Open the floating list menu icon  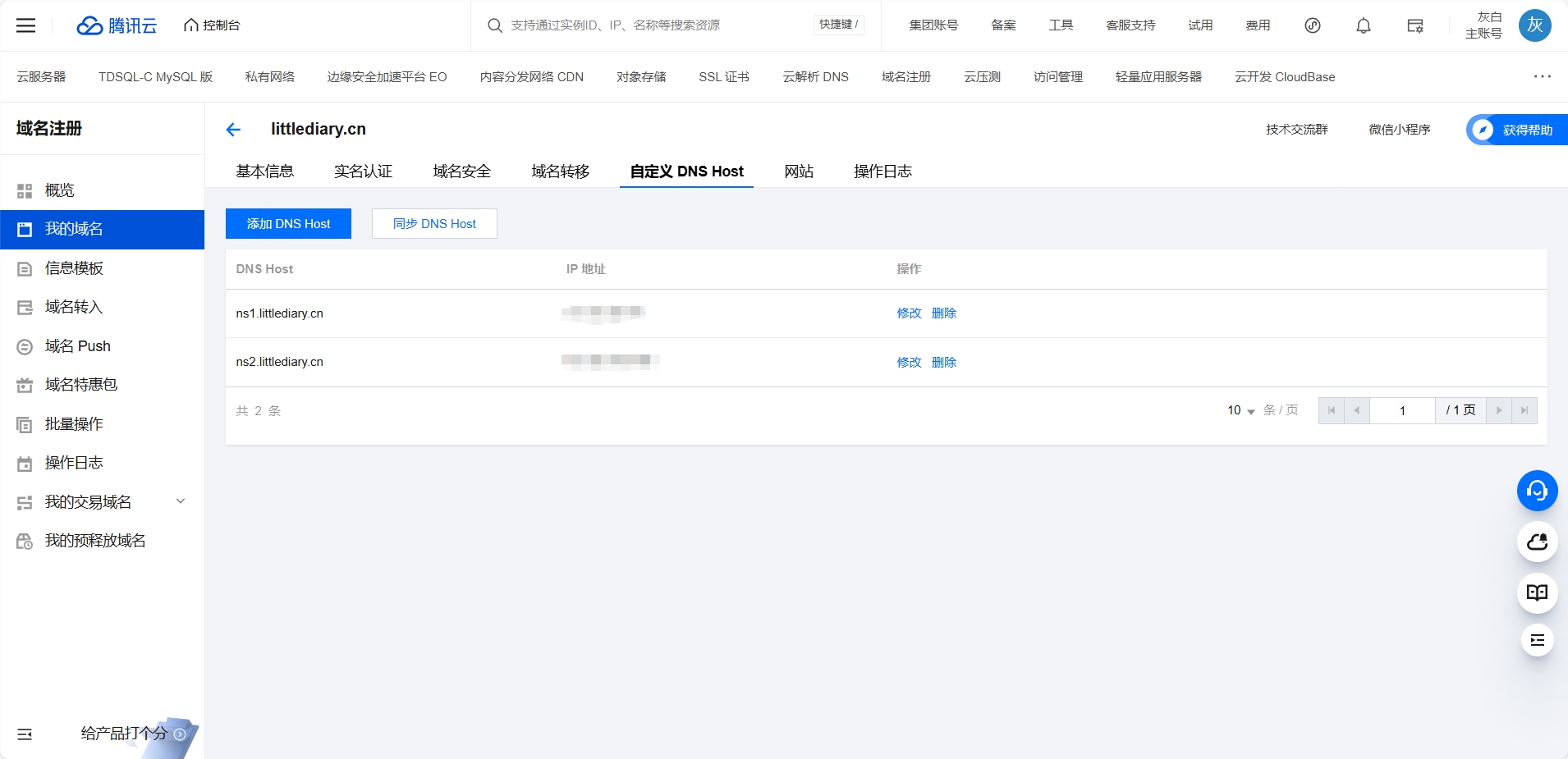(x=1537, y=640)
